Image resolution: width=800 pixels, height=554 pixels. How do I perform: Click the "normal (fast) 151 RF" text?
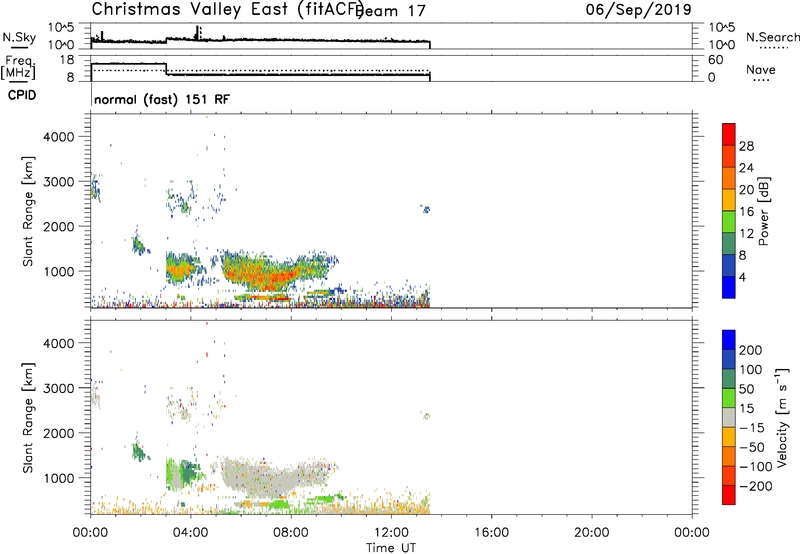pyautogui.click(x=162, y=99)
